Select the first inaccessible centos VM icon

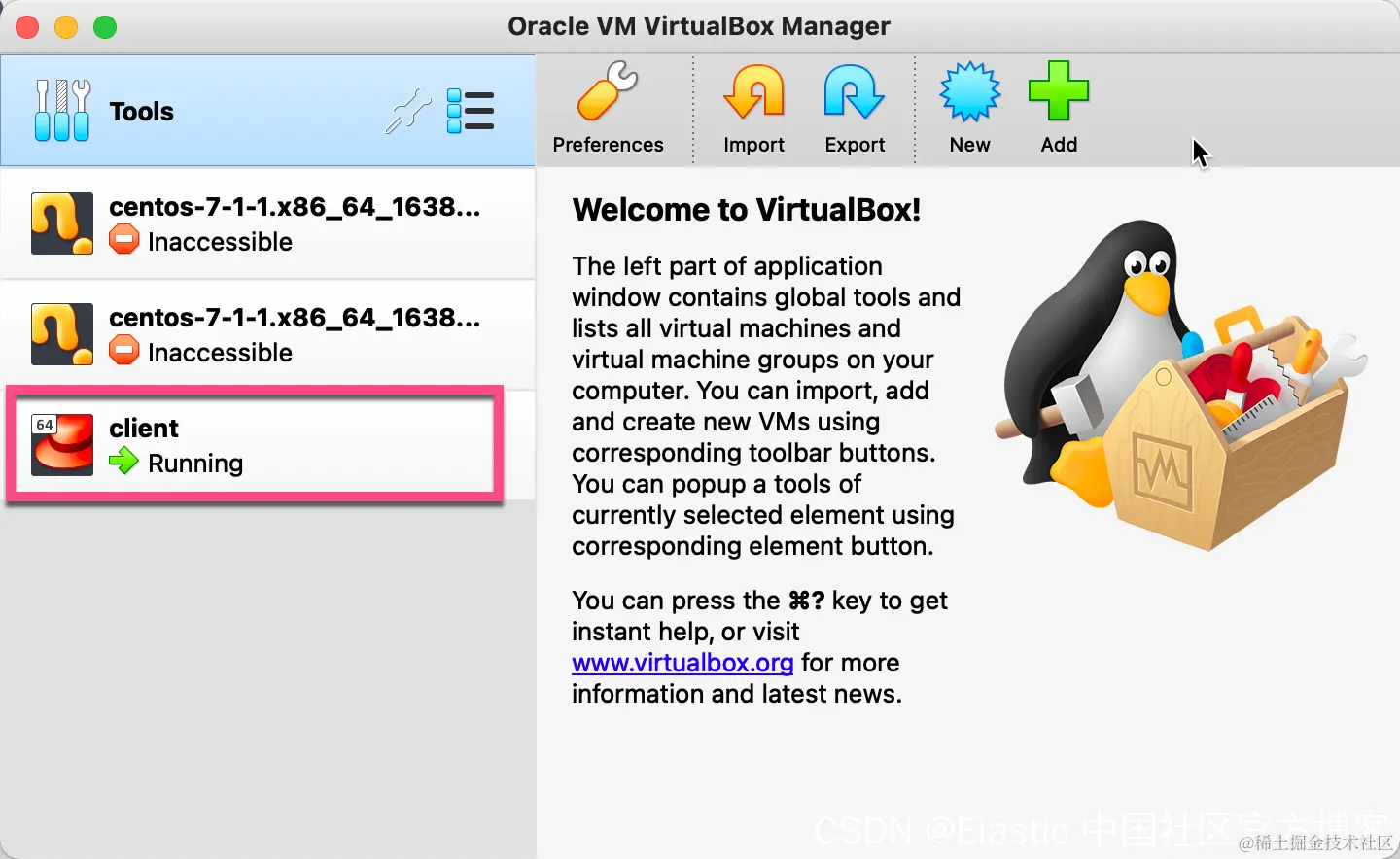click(x=62, y=223)
